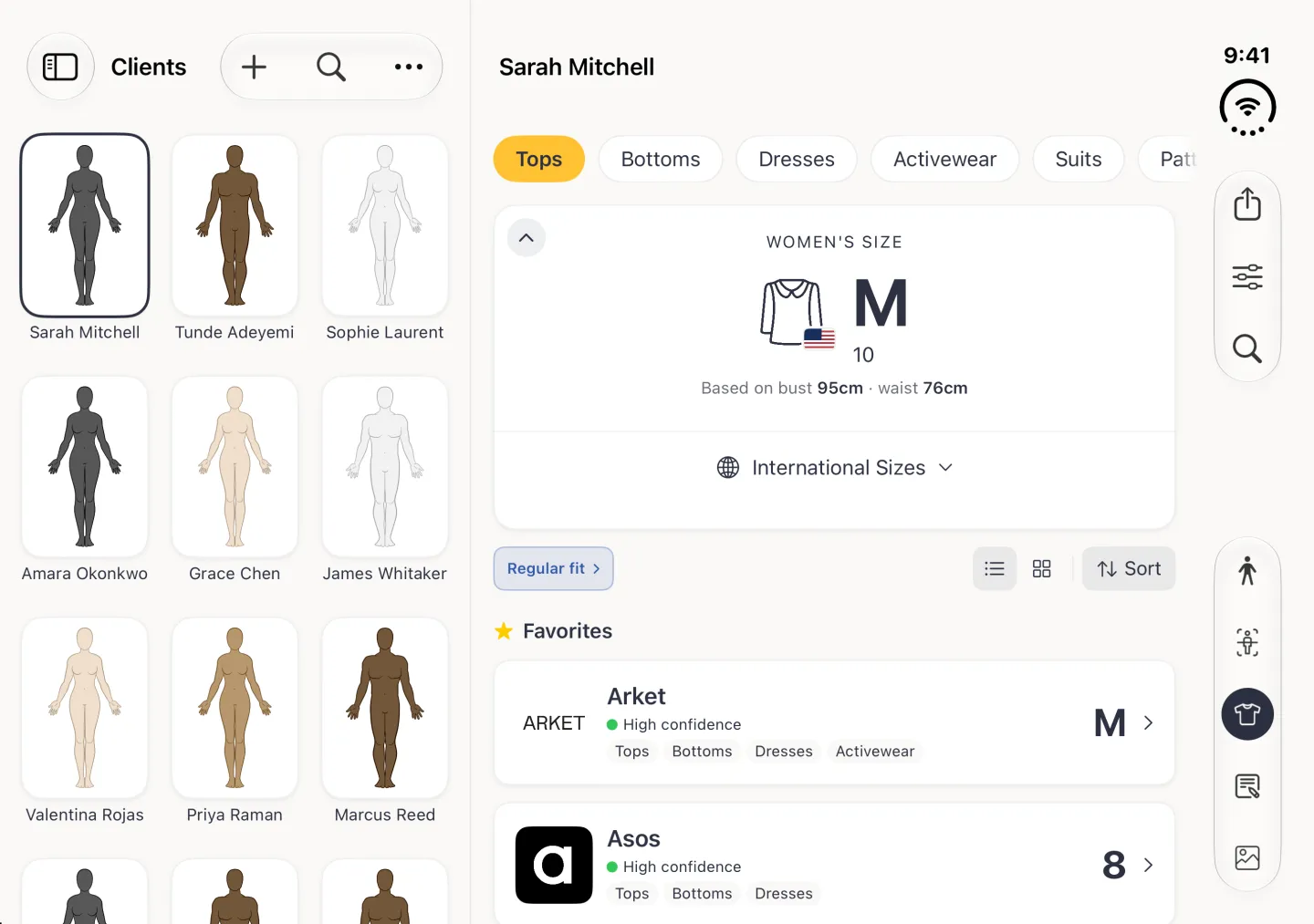
Task: Select client James Whitaker thumbnail
Action: coord(385,466)
